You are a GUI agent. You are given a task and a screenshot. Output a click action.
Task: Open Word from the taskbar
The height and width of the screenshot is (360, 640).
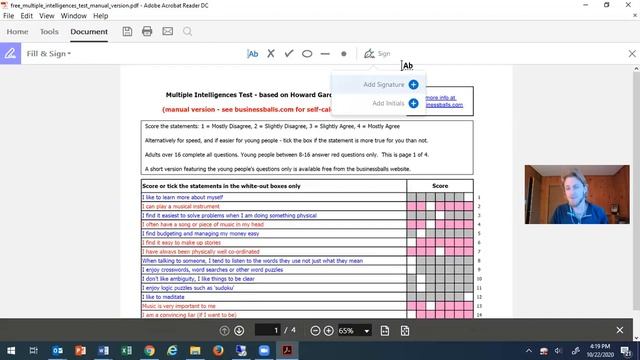[103, 351]
